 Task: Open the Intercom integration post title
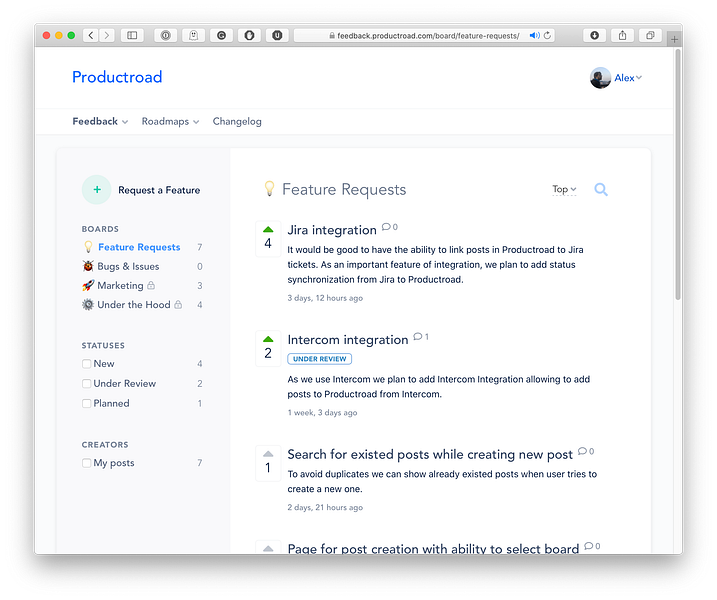pyautogui.click(x=348, y=339)
